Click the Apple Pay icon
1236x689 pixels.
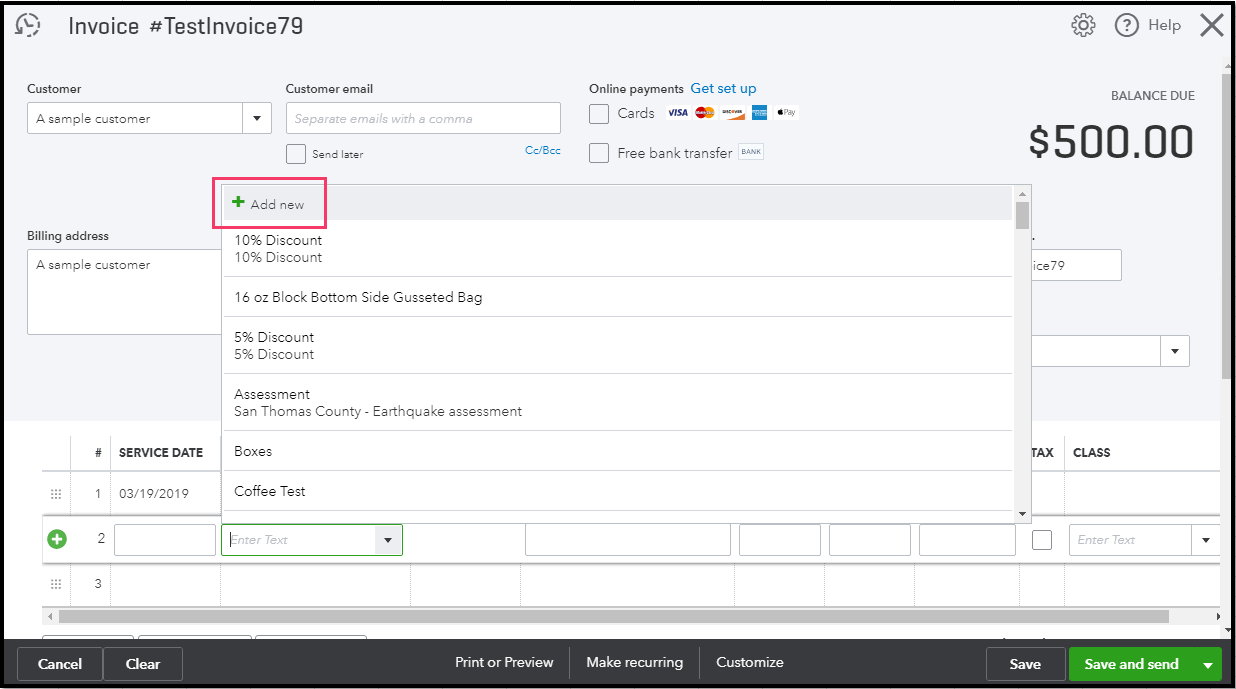(786, 112)
